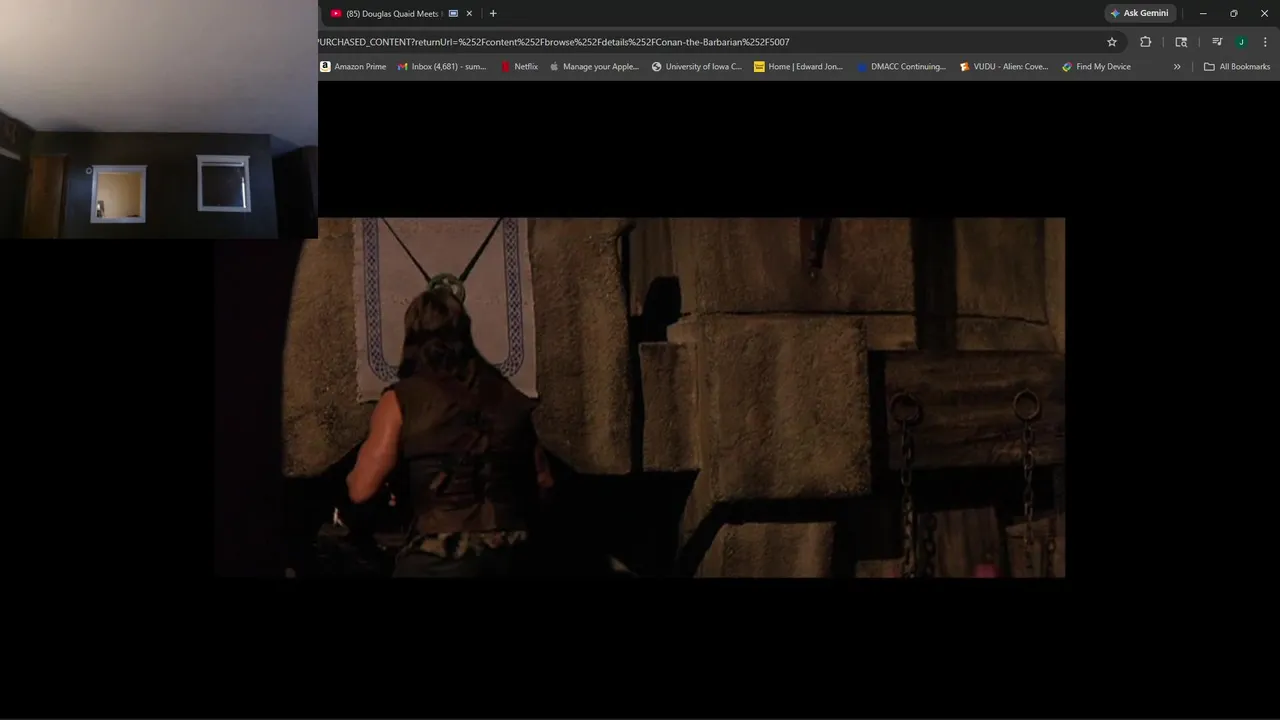Open the media controls icon

tap(1217, 42)
